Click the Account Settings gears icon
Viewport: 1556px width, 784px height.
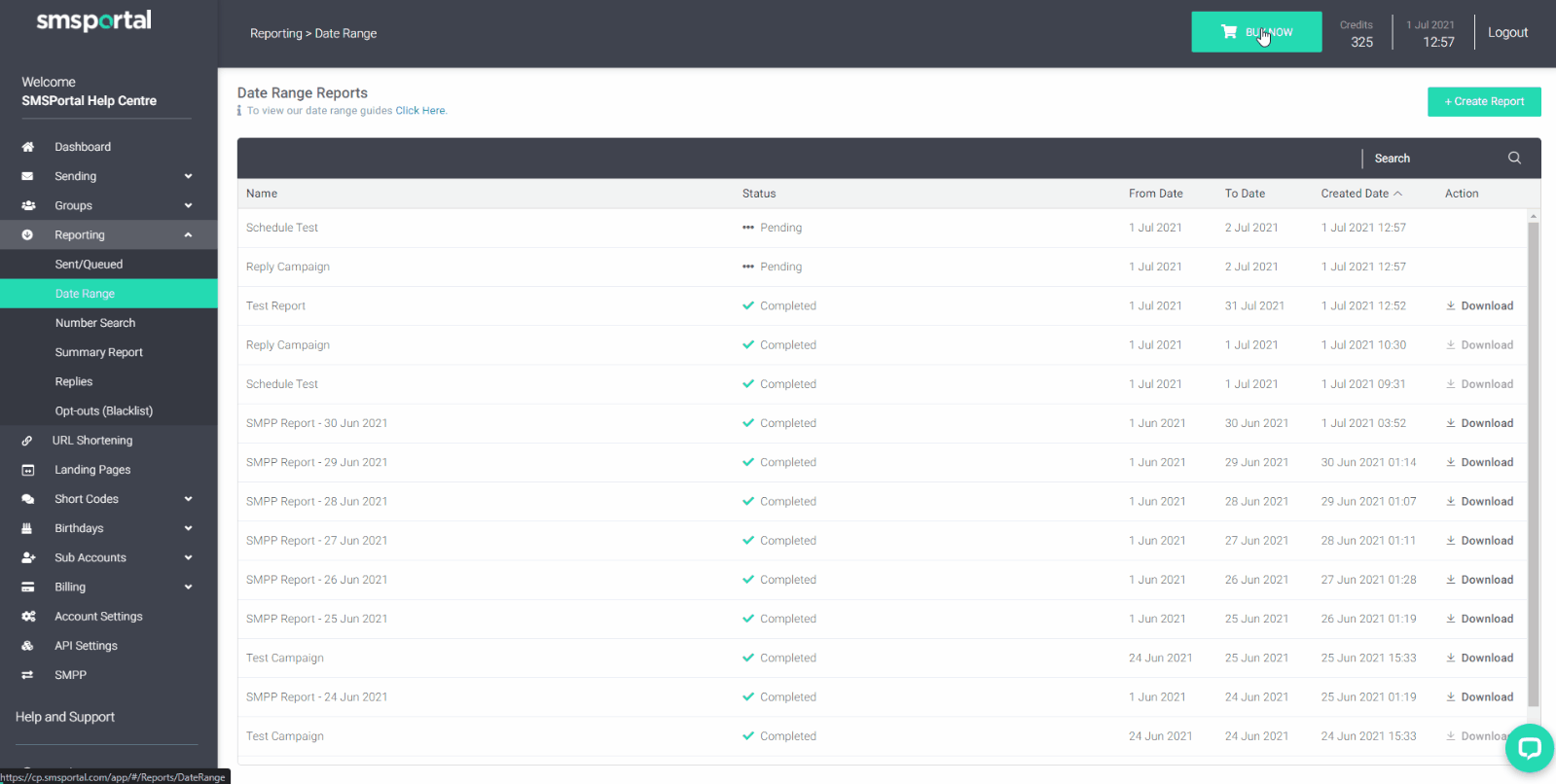click(28, 617)
